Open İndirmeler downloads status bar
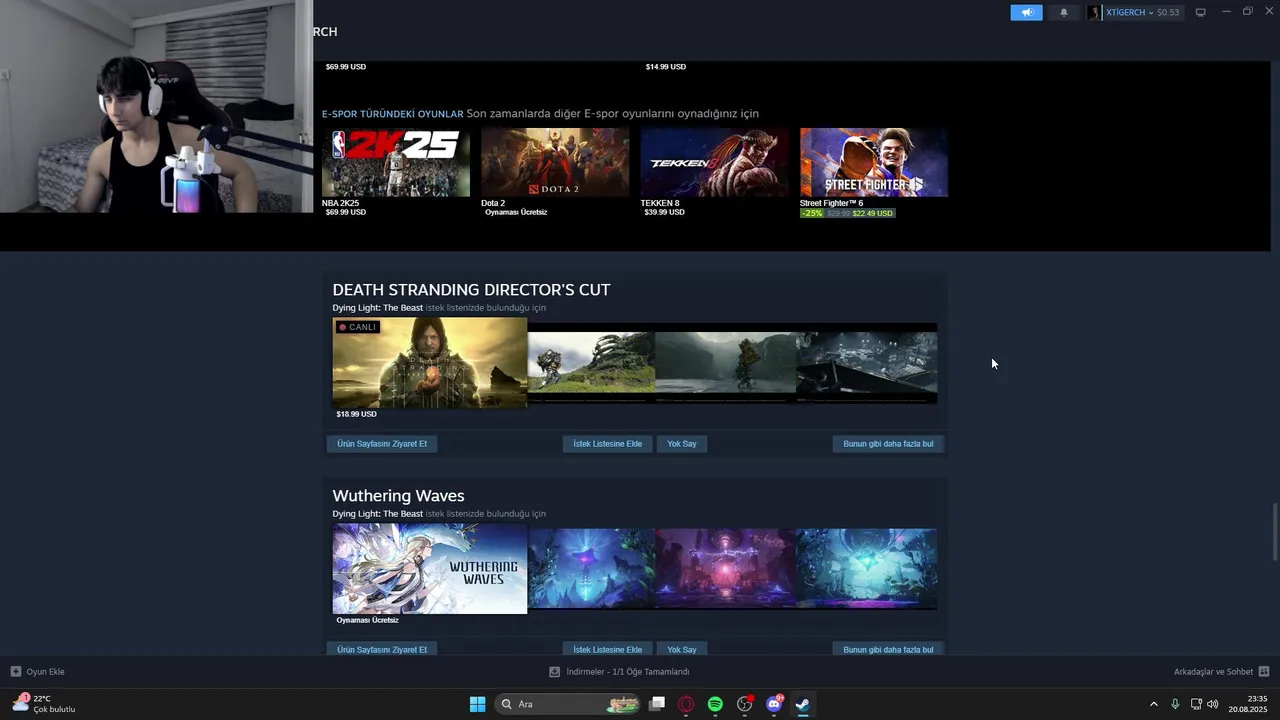 pyautogui.click(x=619, y=672)
